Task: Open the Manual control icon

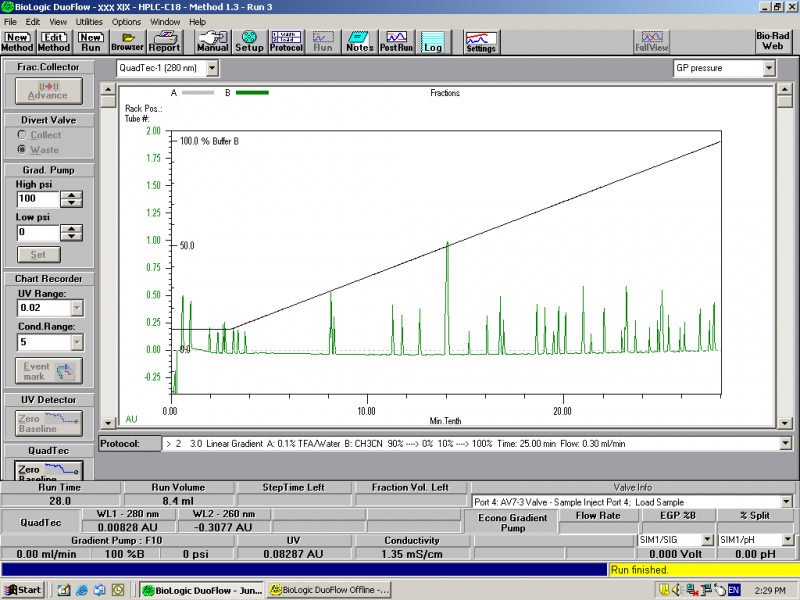Action: (x=213, y=41)
